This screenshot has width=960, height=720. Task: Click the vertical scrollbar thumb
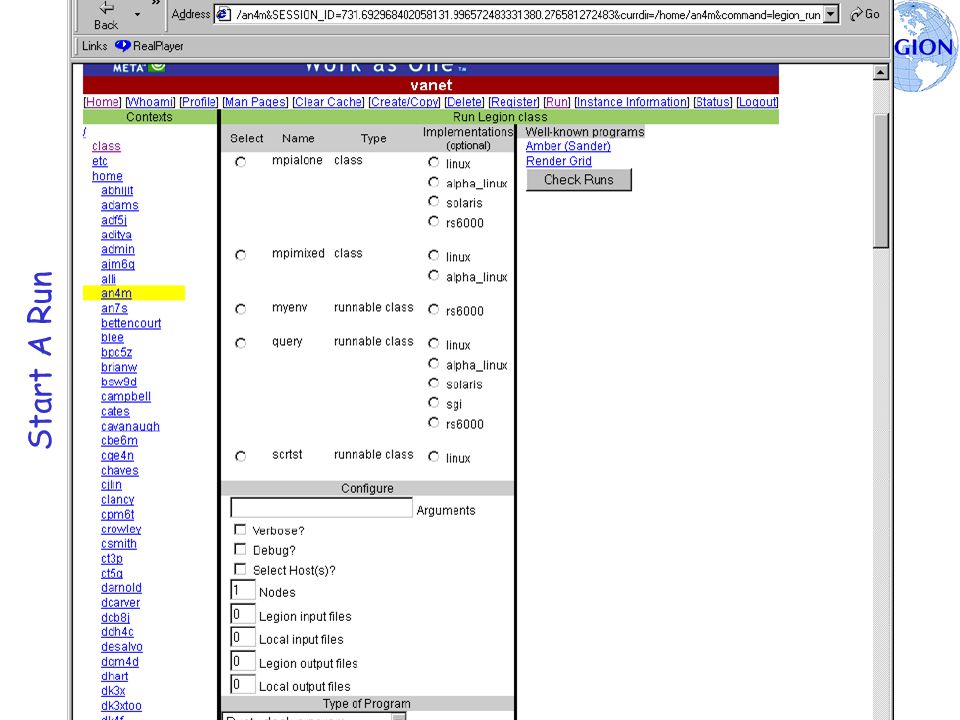tap(880, 181)
